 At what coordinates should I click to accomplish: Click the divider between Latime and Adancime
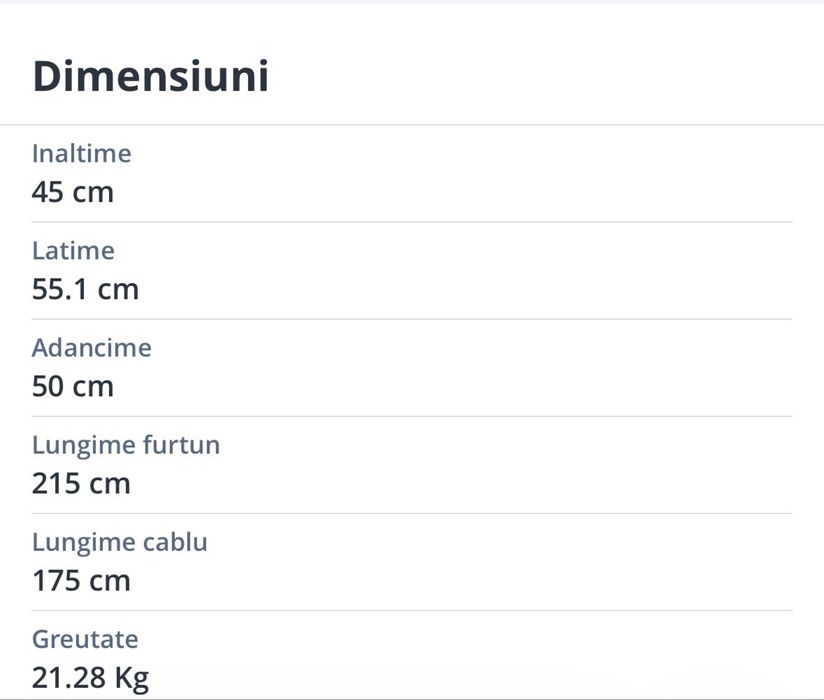[412, 319]
